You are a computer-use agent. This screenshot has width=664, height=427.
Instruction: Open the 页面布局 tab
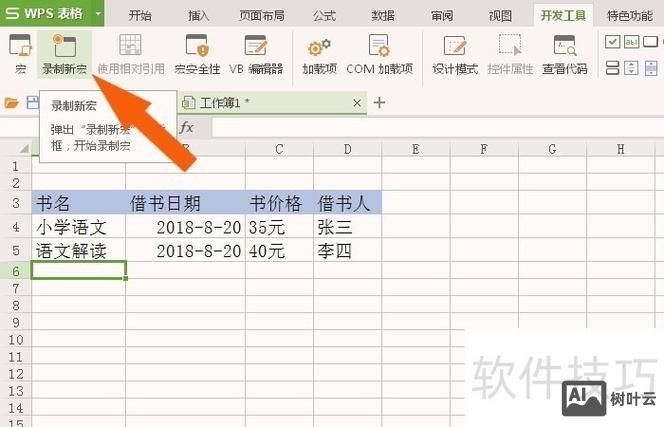click(261, 16)
